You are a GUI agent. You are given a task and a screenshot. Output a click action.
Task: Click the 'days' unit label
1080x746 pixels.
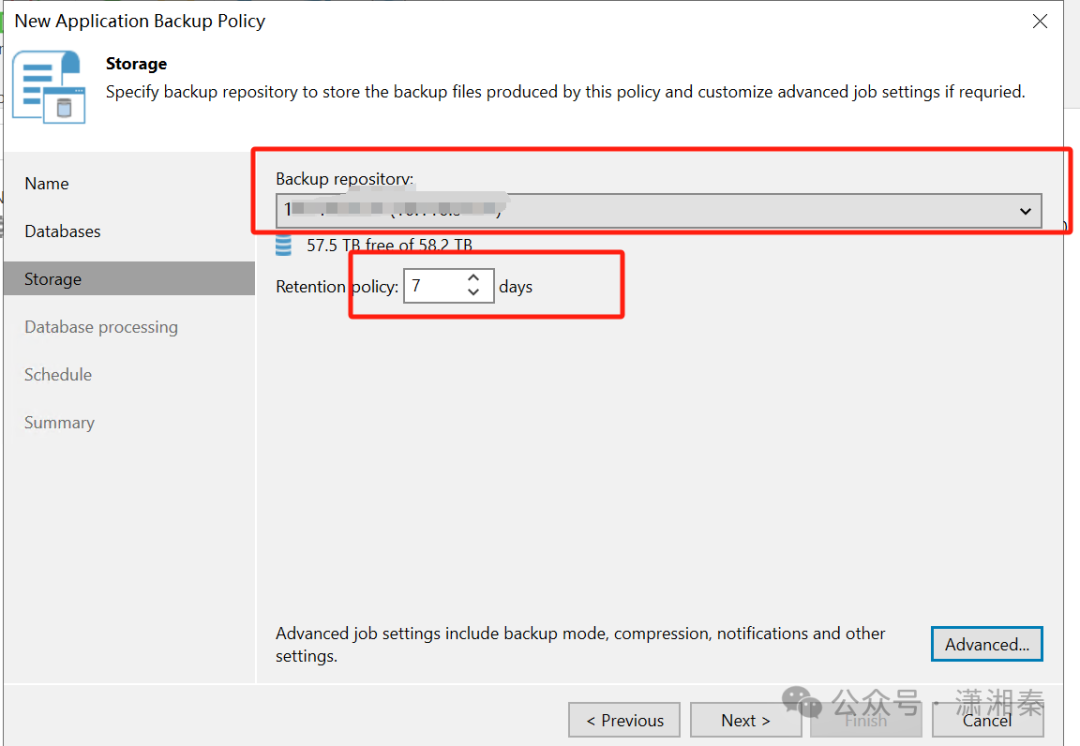click(x=516, y=287)
